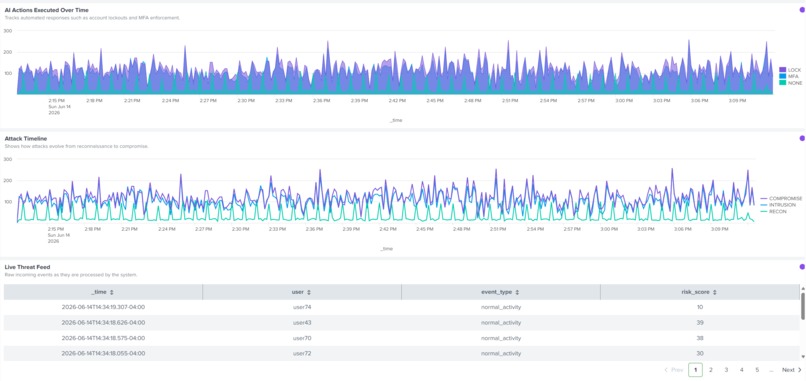Click the purple status dot on AI Actions panel
806x381 pixels.
[802, 10]
